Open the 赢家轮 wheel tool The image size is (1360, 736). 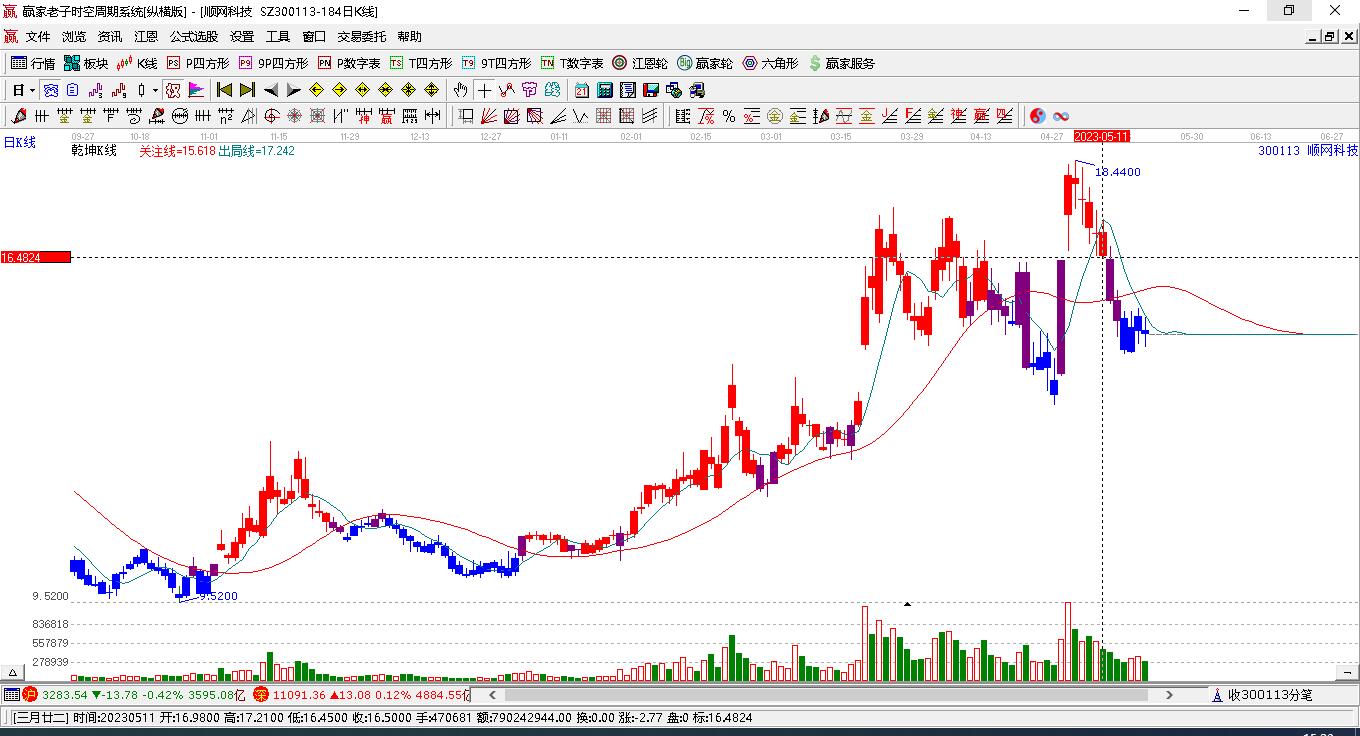[x=705, y=63]
